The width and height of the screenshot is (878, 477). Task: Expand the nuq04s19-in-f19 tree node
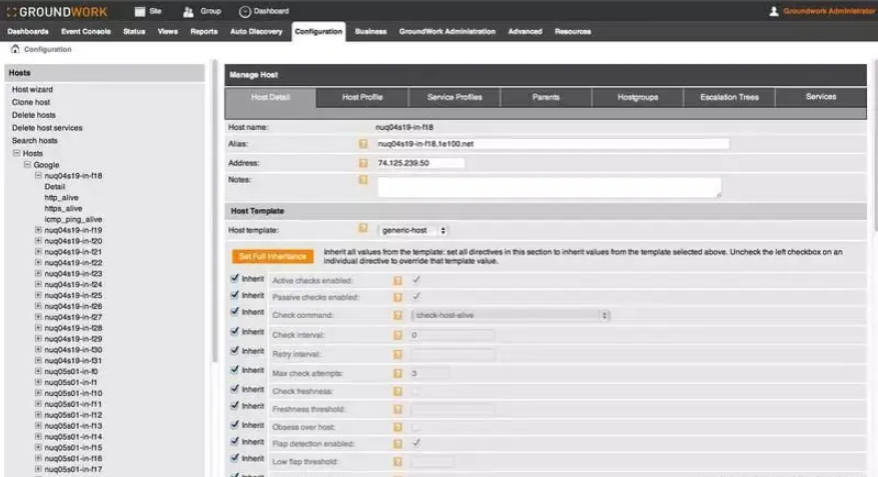click(38, 230)
